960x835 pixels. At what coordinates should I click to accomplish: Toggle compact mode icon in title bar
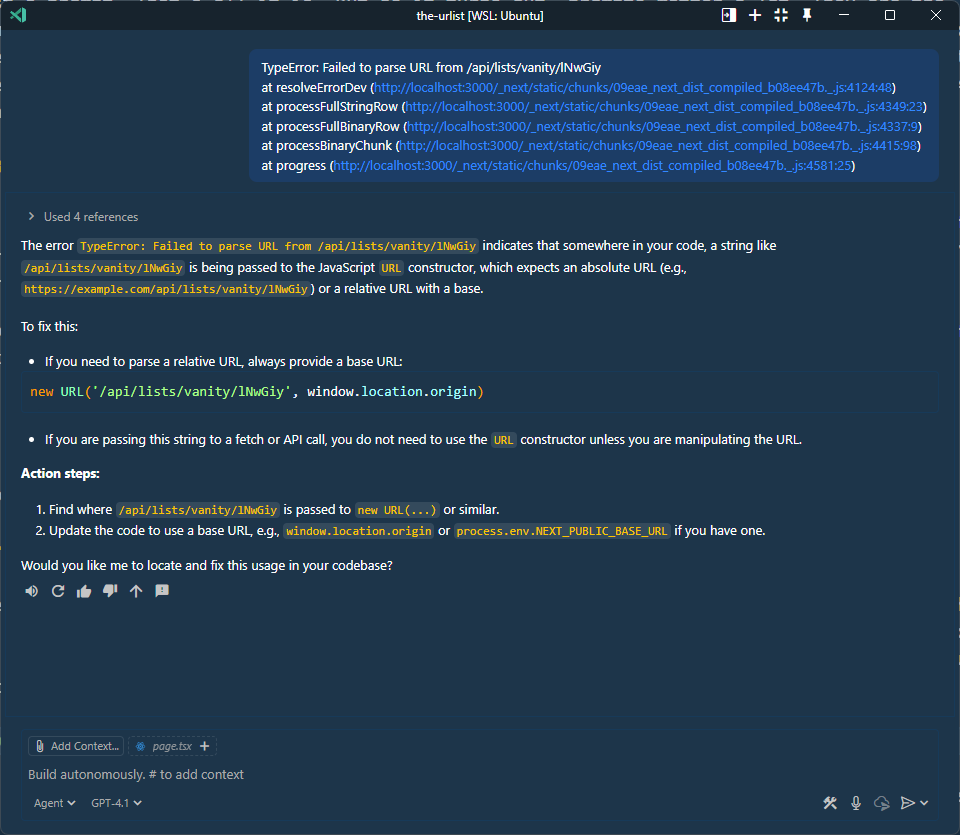coord(781,15)
